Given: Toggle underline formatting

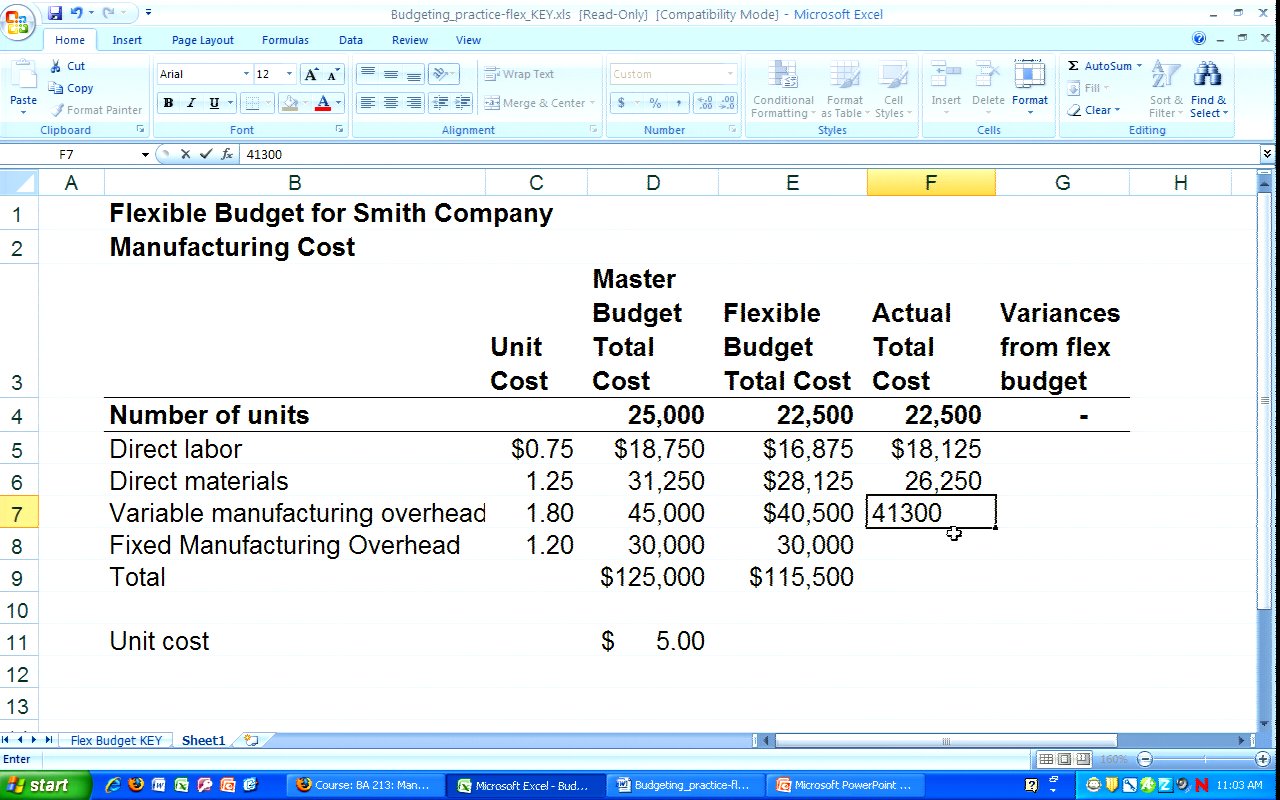Looking at the screenshot, I should click(214, 103).
